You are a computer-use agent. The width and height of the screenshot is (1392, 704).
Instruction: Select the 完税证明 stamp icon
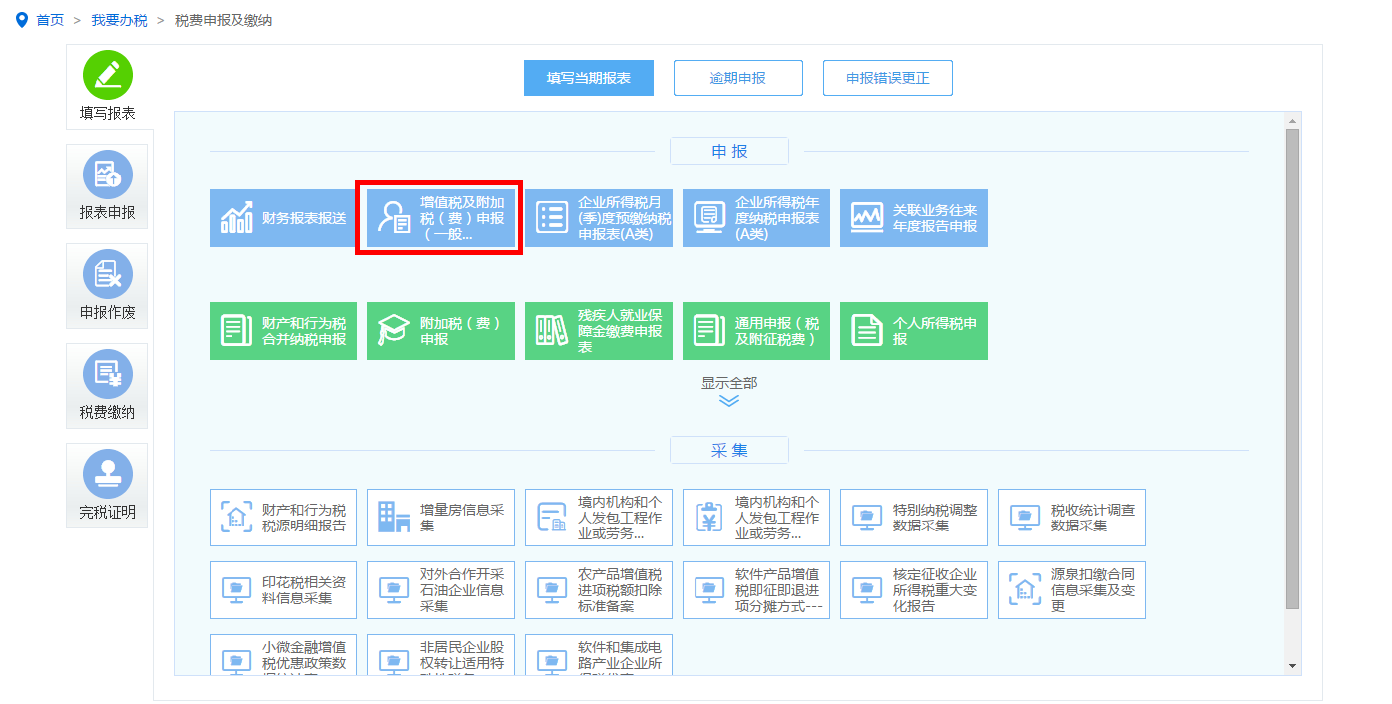click(107, 485)
